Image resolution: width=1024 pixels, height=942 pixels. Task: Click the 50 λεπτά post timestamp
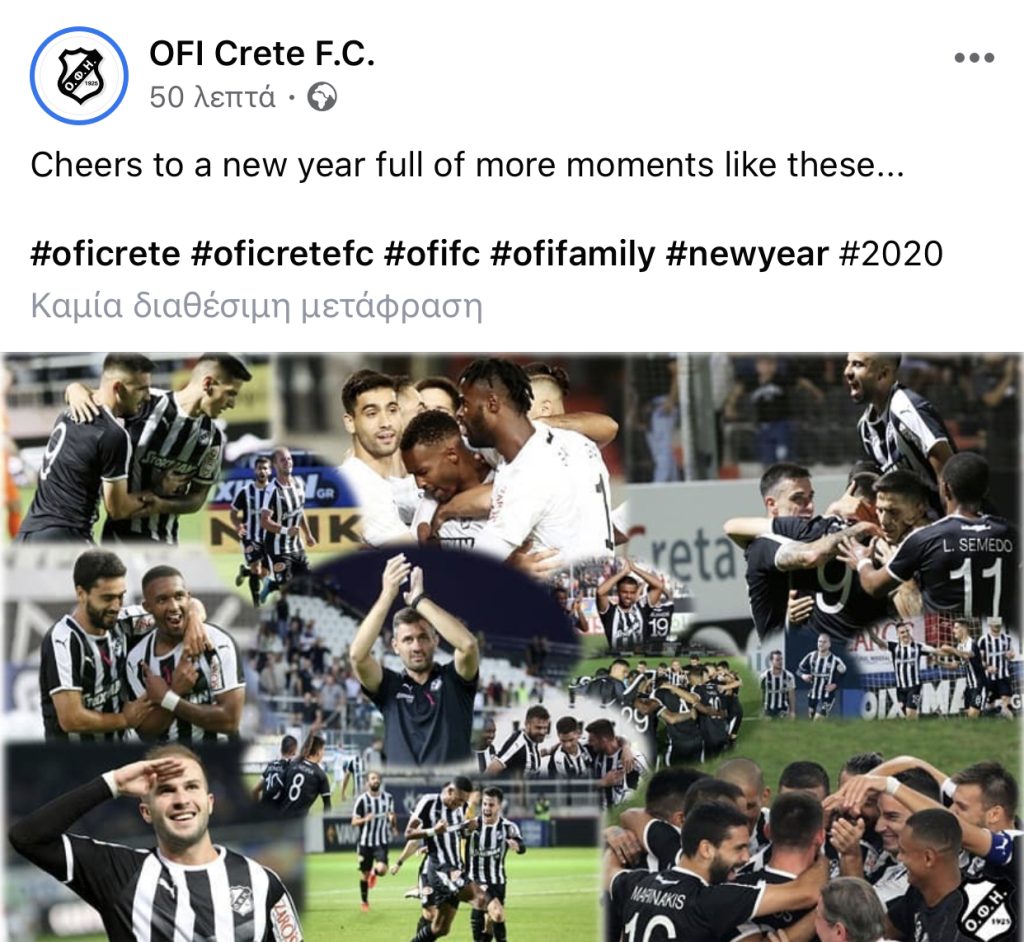coord(212,97)
